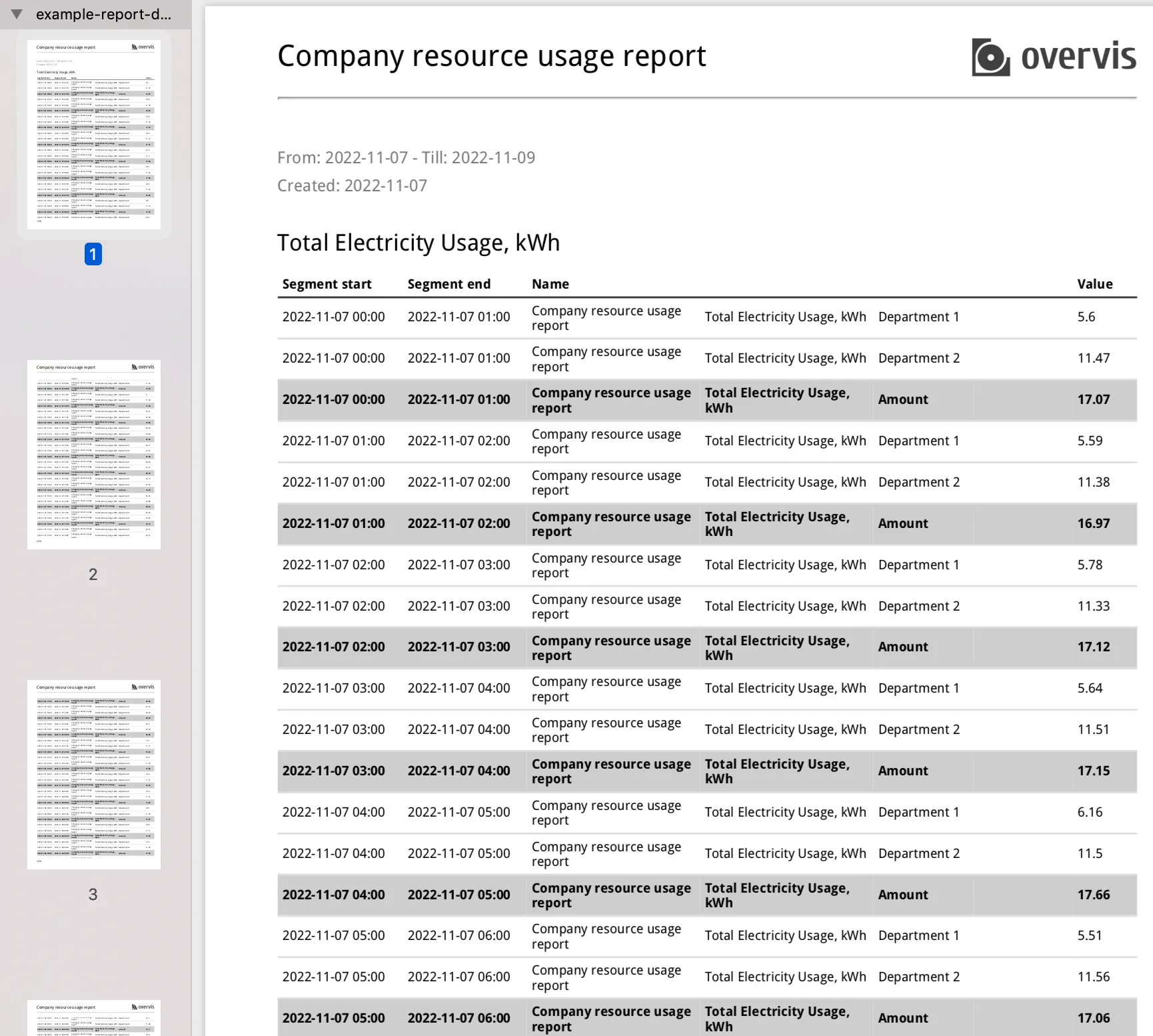Open page 1 thumbnail in sidebar
The image size is (1153, 1036).
point(94,135)
